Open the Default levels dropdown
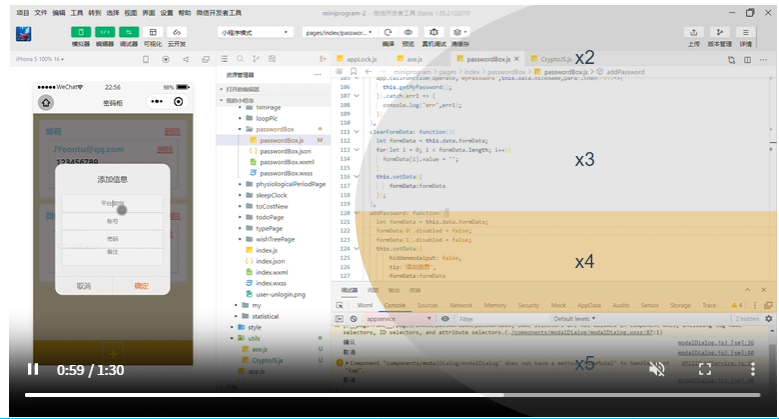This screenshot has height=419, width=779. [x=574, y=319]
